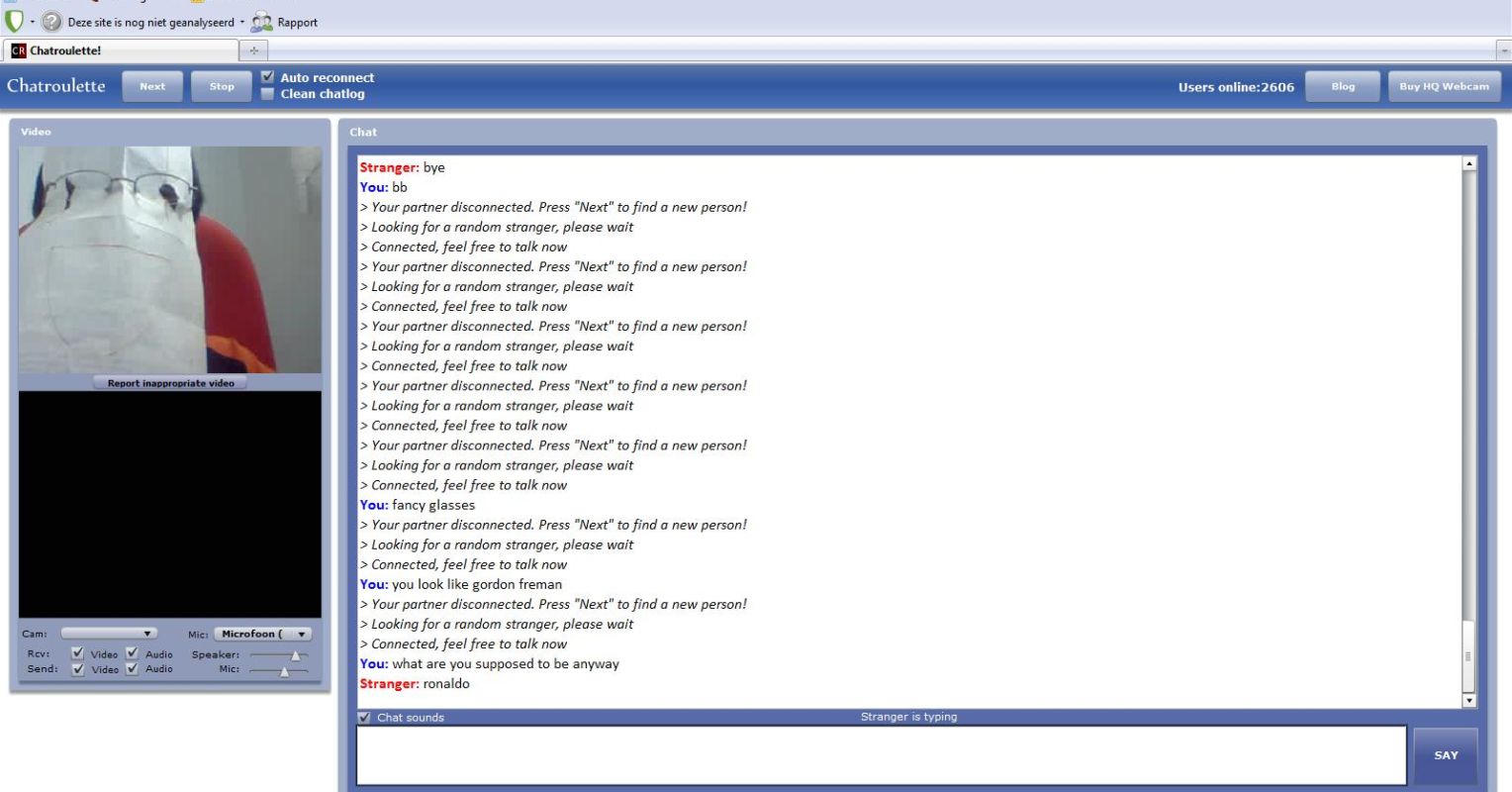Click the chat message input box
The height and width of the screenshot is (792, 1512).
tap(881, 755)
